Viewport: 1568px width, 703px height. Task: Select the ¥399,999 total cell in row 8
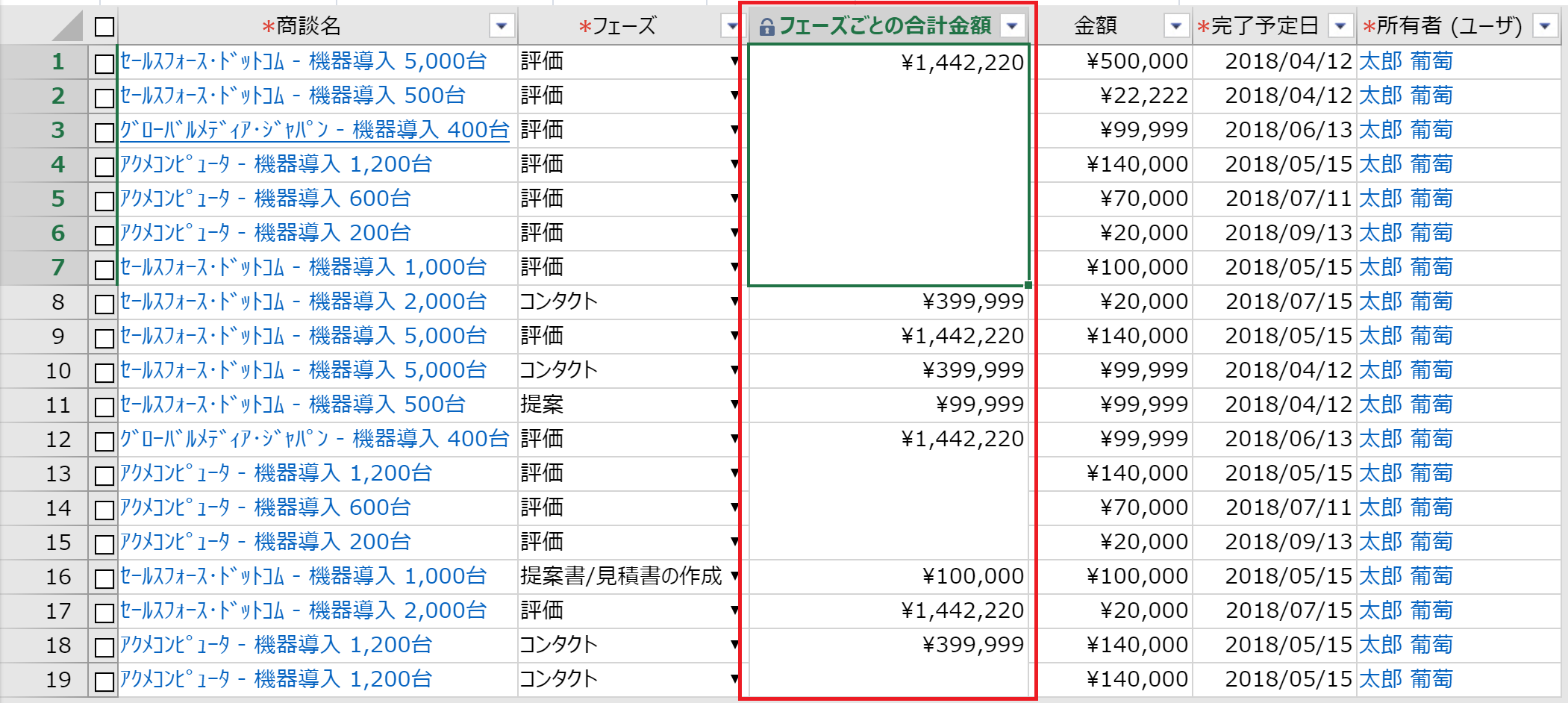(888, 302)
